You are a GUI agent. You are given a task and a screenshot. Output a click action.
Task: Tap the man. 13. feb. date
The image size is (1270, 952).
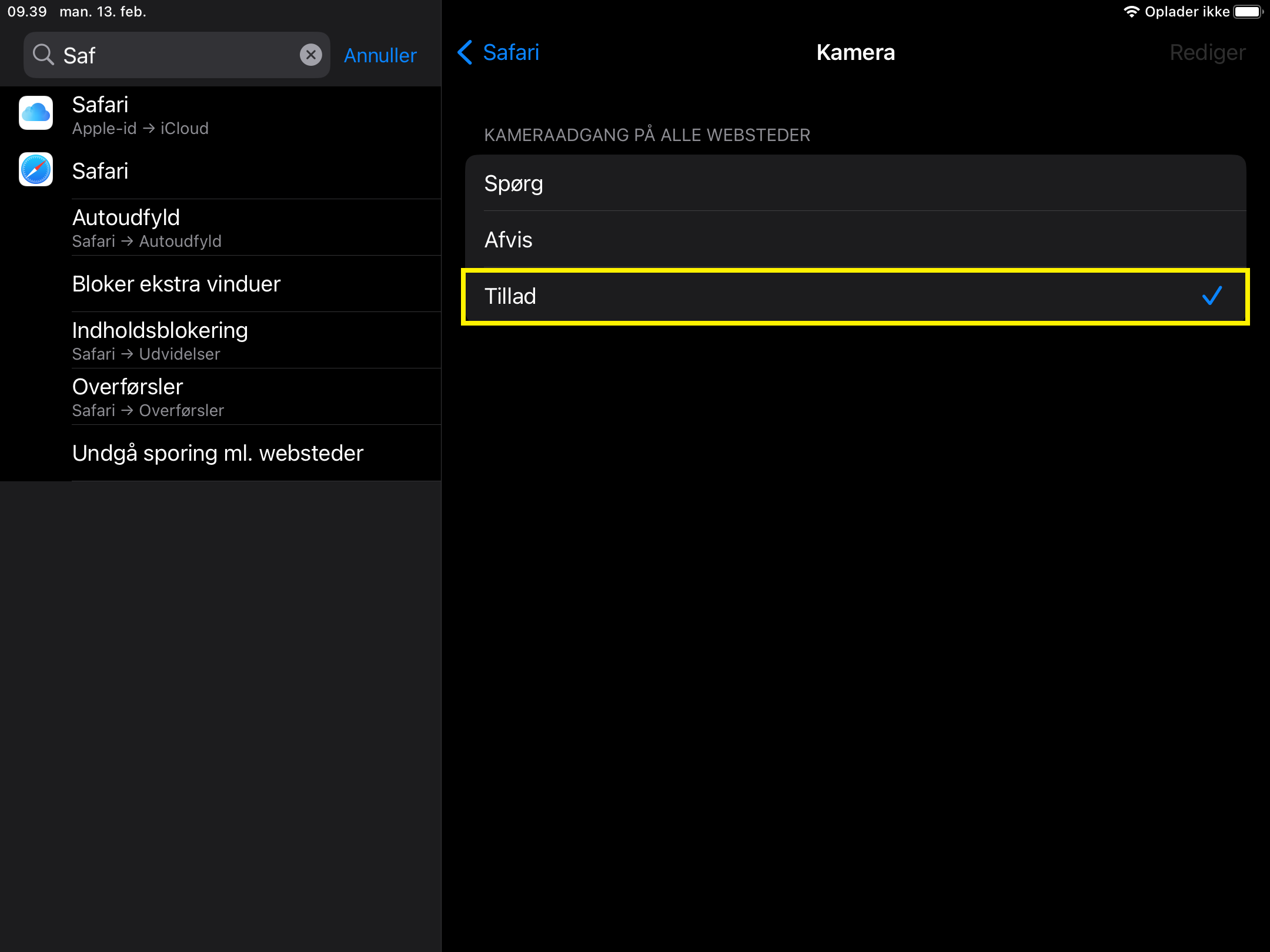[103, 12]
